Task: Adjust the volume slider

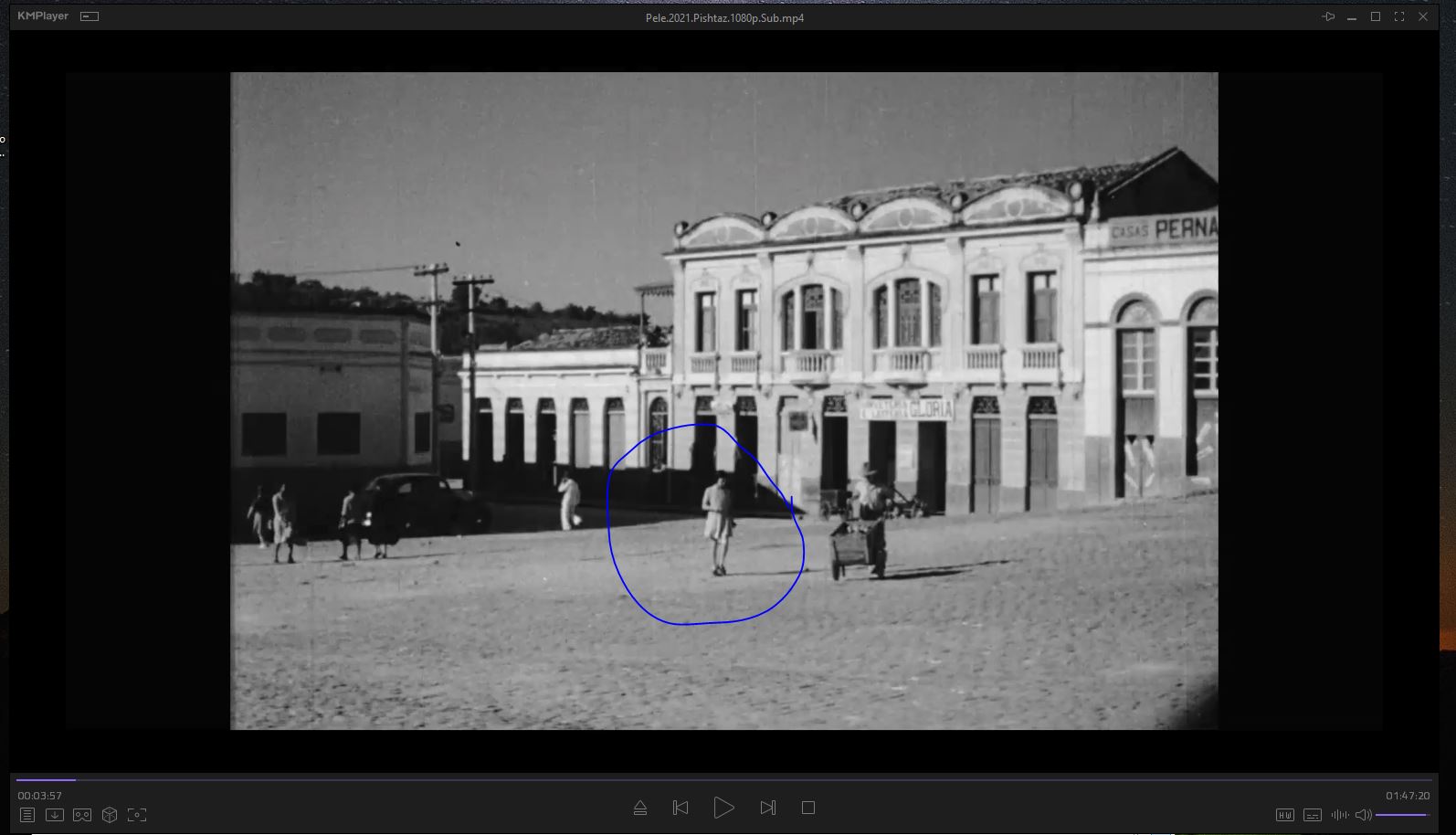Action: point(1402,815)
